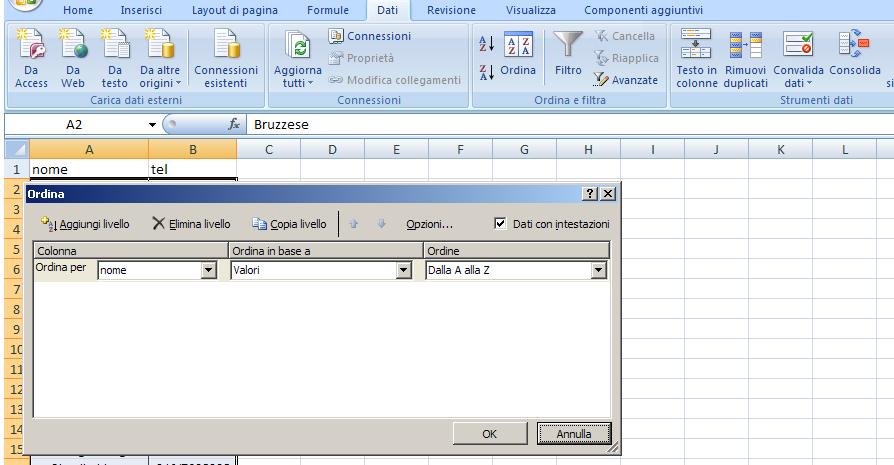Screen dimensions: 894x465
Task: Switch to the Formule ribbon tab
Action: 327,9
